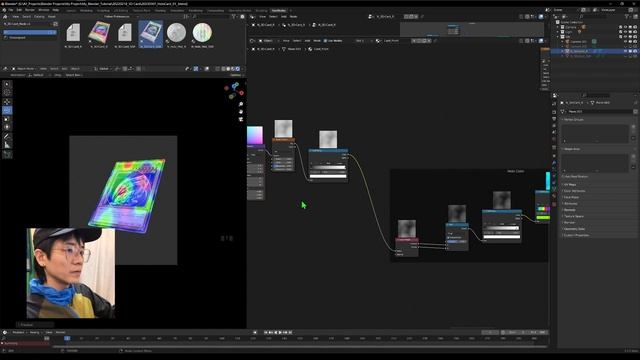Click the play animation button in timeline
640x360 pixels.
tap(280, 333)
